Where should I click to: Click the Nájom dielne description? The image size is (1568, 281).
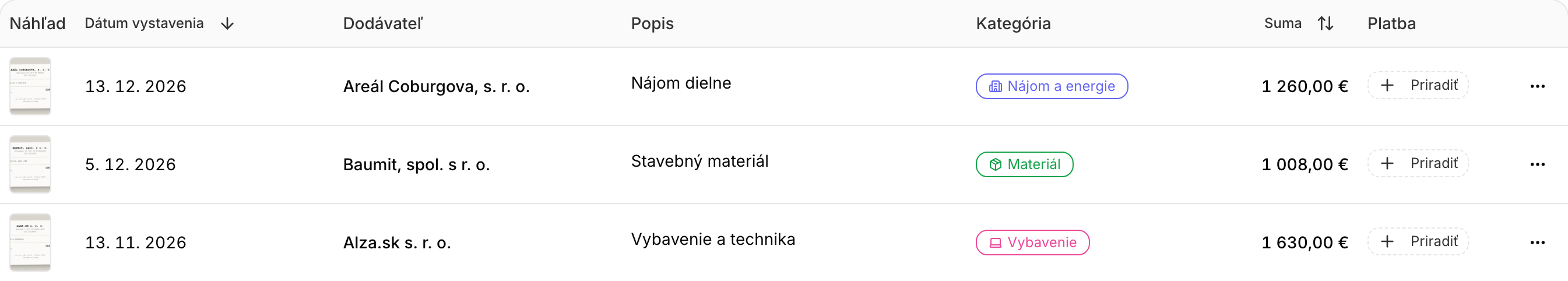[681, 83]
